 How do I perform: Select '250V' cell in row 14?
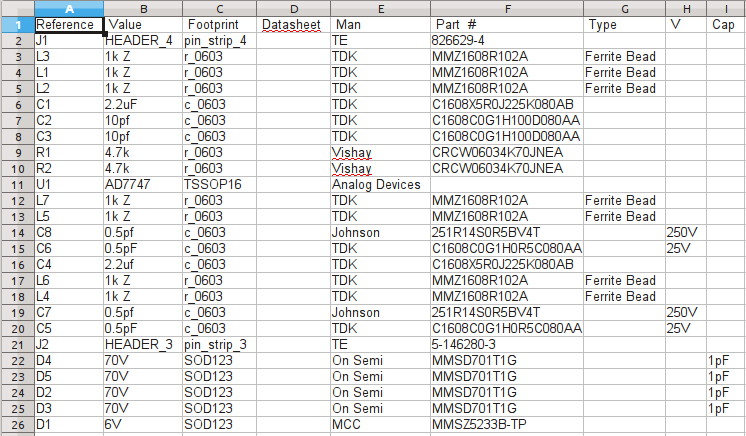pos(686,233)
